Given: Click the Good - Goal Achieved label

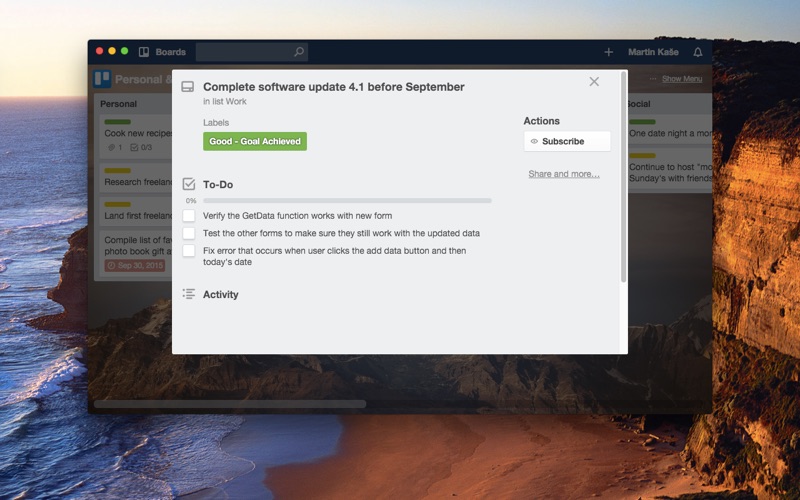Looking at the screenshot, I should [255, 141].
